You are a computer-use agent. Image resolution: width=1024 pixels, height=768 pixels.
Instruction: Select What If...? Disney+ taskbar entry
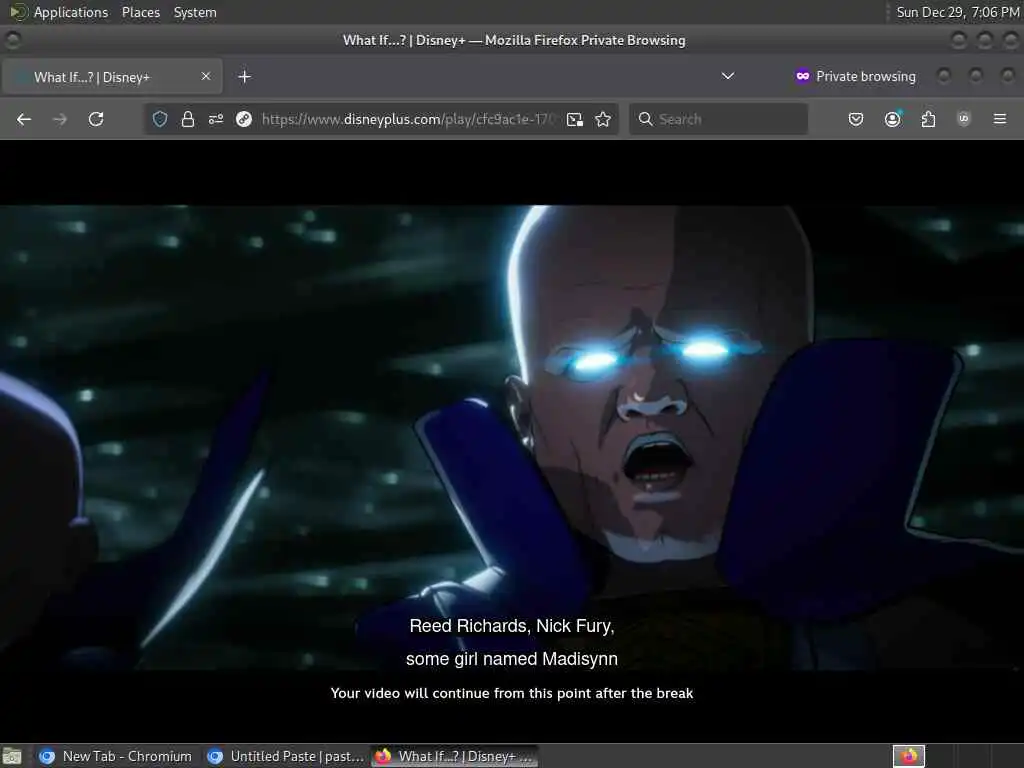[455, 756]
